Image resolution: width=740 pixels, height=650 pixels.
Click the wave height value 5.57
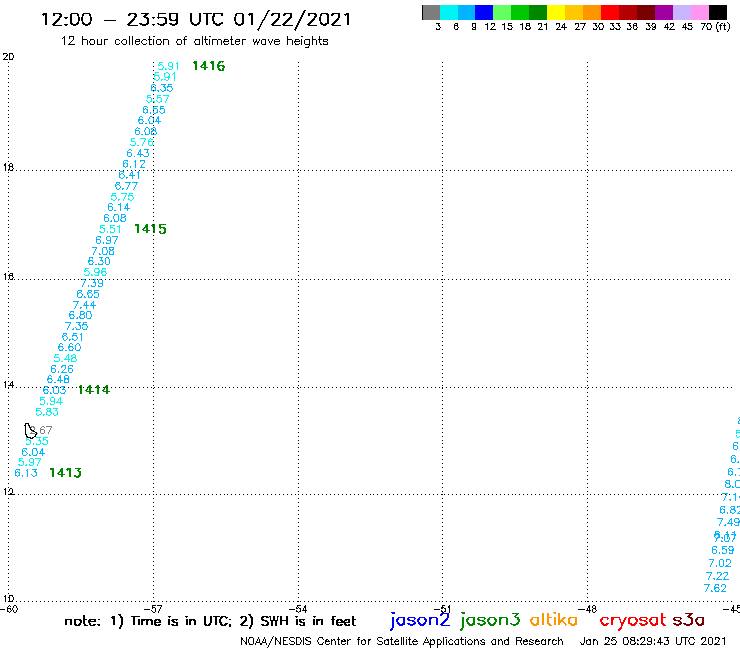click(158, 99)
